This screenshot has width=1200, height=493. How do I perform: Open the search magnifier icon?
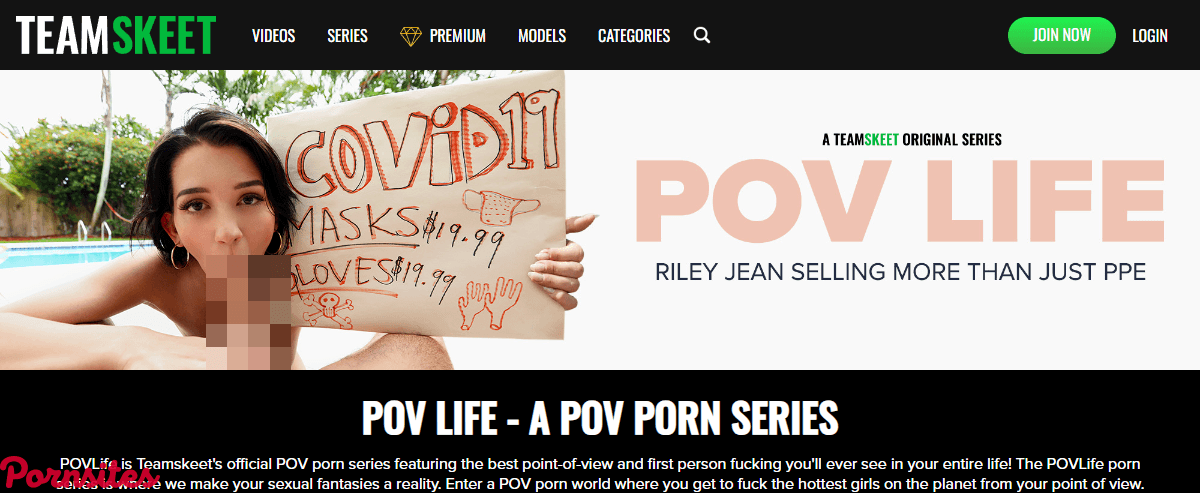(702, 36)
